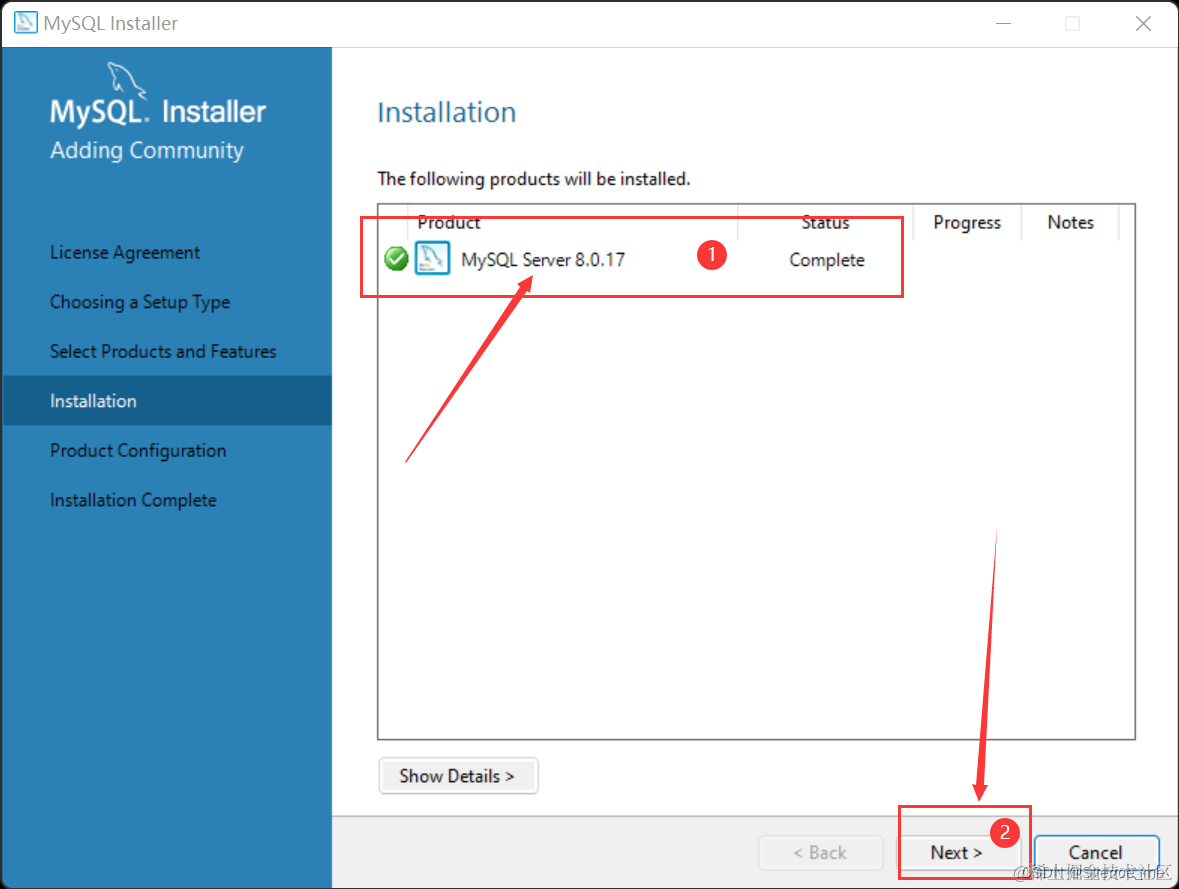Select the Installation step in sidebar
The height and width of the screenshot is (889, 1179).
click(x=167, y=401)
